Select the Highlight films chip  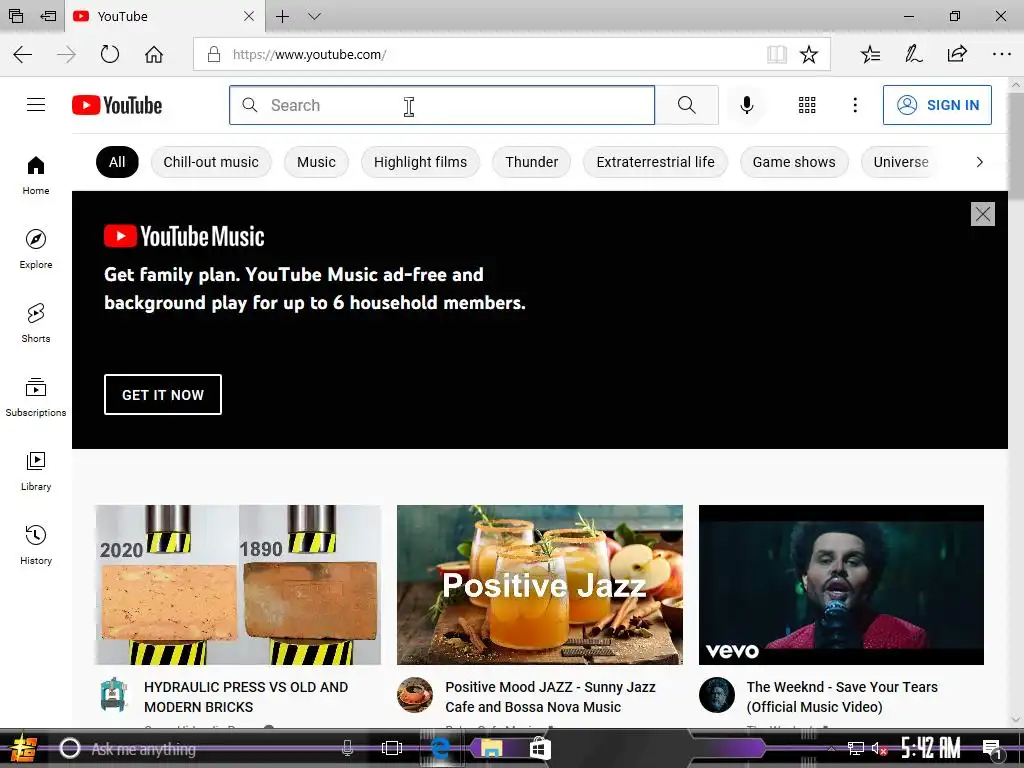tap(421, 162)
